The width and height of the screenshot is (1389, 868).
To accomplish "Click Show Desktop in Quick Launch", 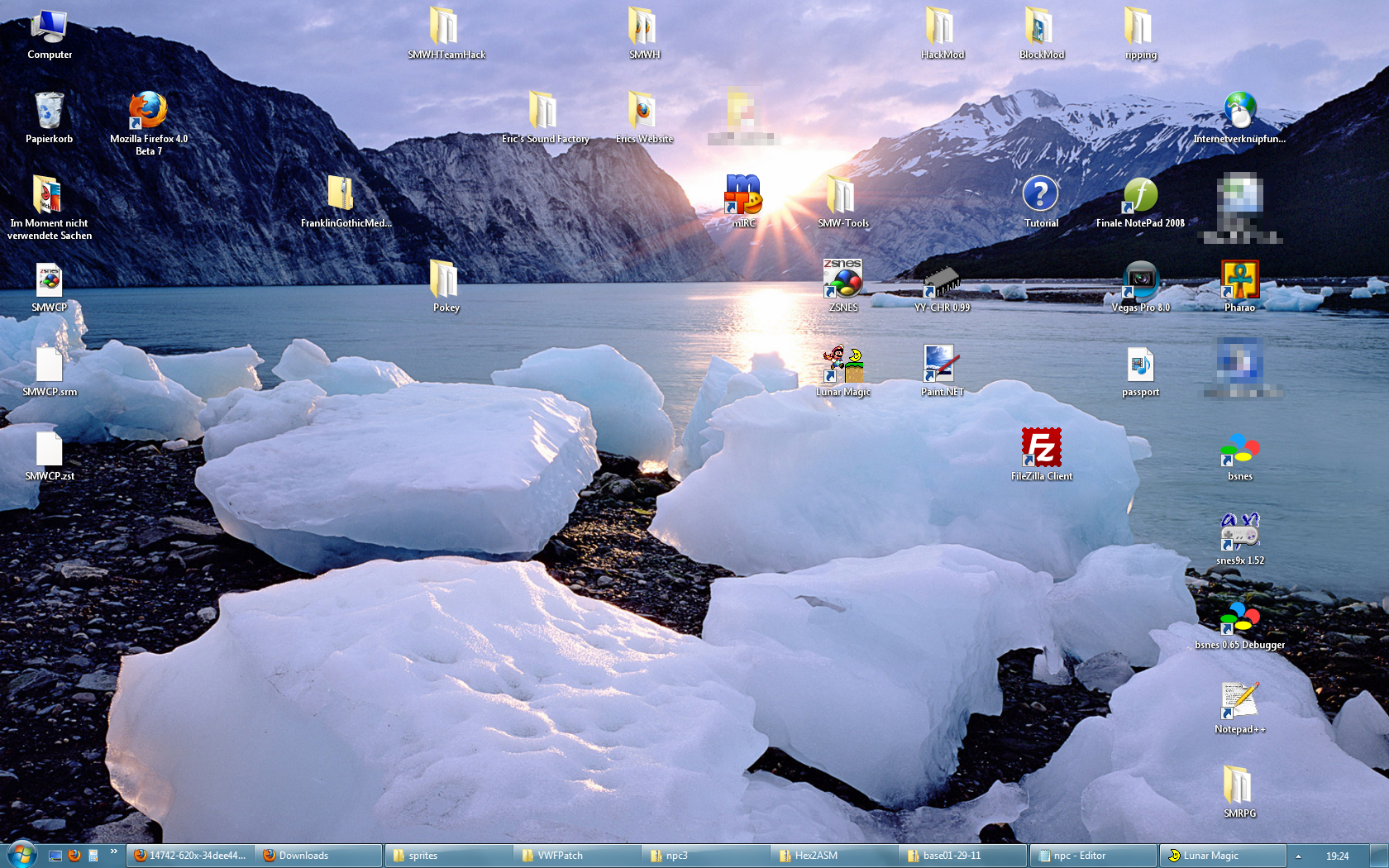I will pos(55,856).
